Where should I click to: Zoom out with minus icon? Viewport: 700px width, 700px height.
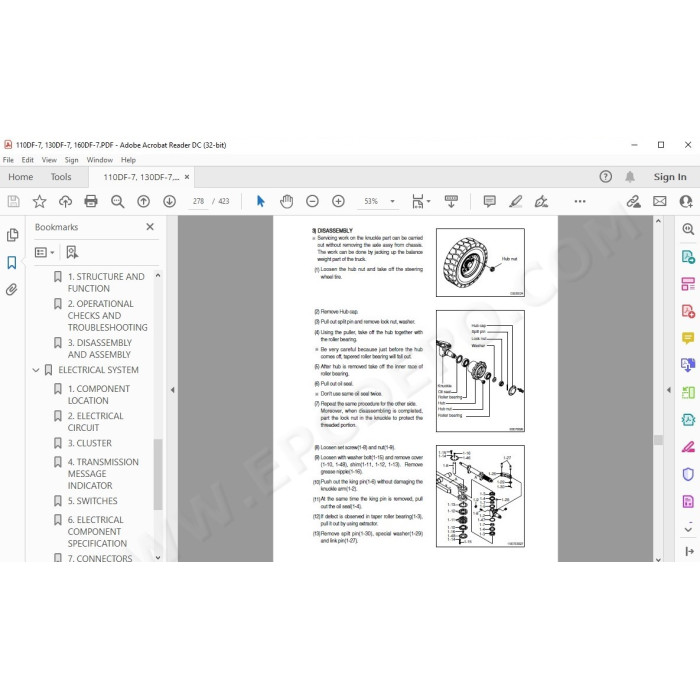click(312, 201)
